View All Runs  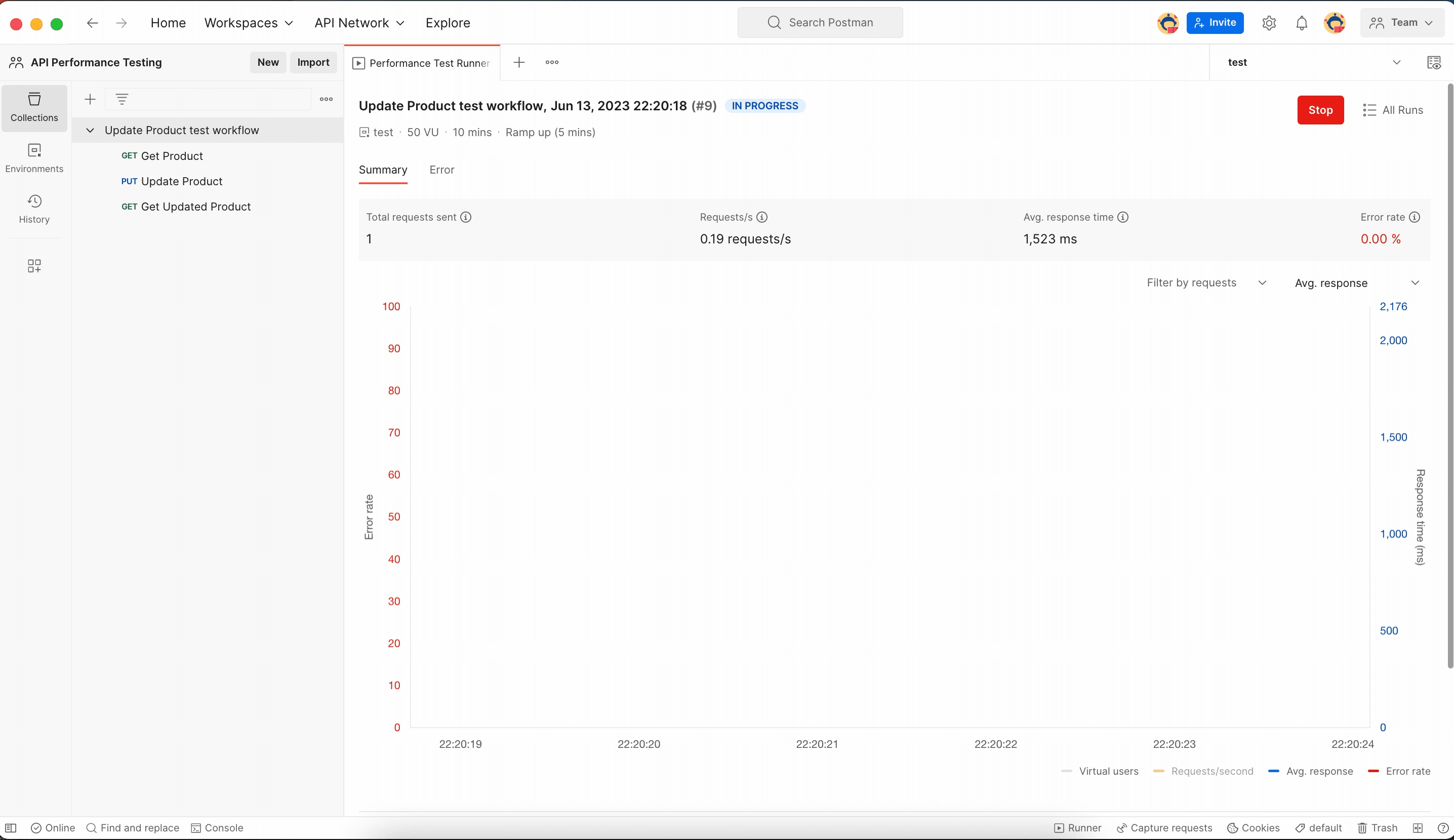click(1393, 110)
